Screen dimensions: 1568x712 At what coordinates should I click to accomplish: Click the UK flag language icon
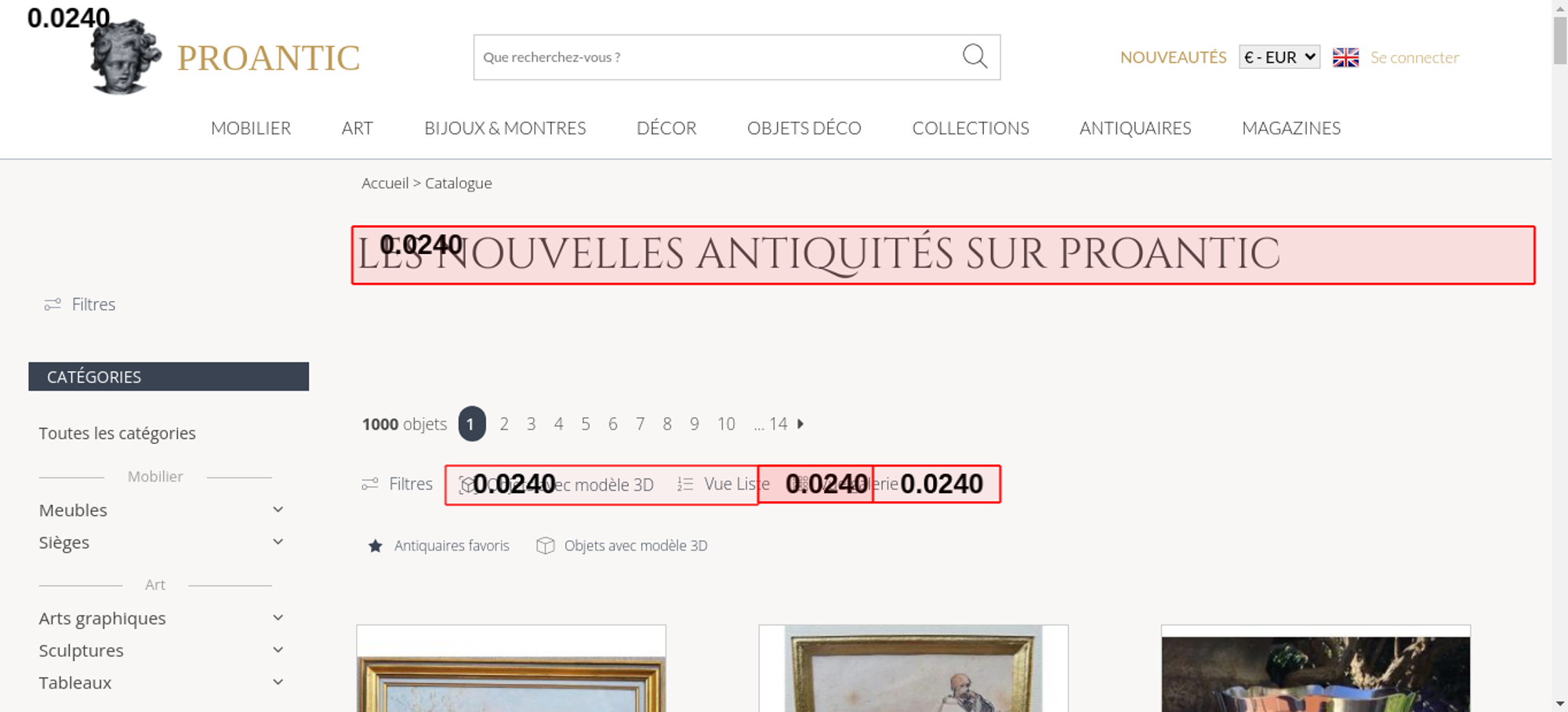click(x=1345, y=57)
